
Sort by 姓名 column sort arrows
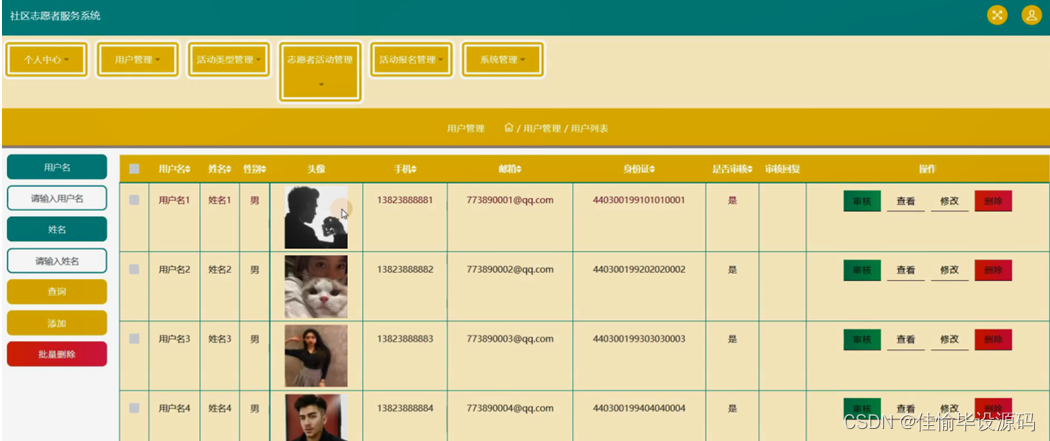(x=230, y=169)
